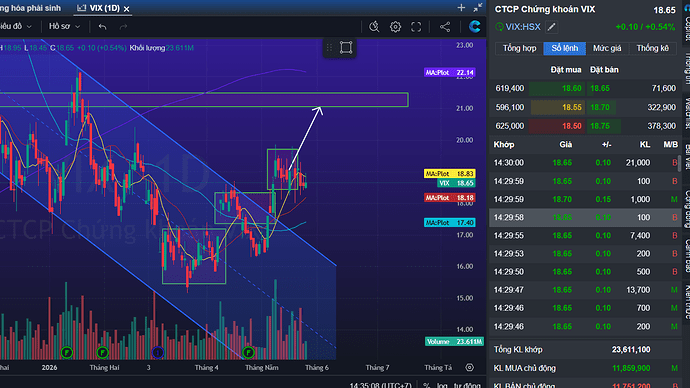The height and width of the screenshot is (388, 690).
Task: Click the Khớp column header
Action: (504, 145)
